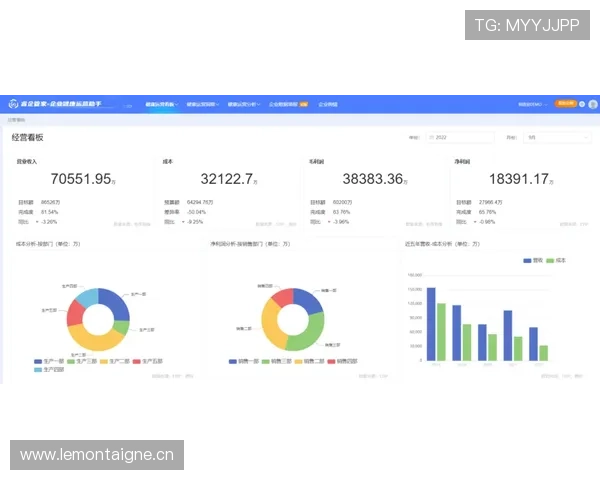Toggle the 成本 series in the bar chart legend
Screen dimensions: 600x480
(x=555, y=260)
